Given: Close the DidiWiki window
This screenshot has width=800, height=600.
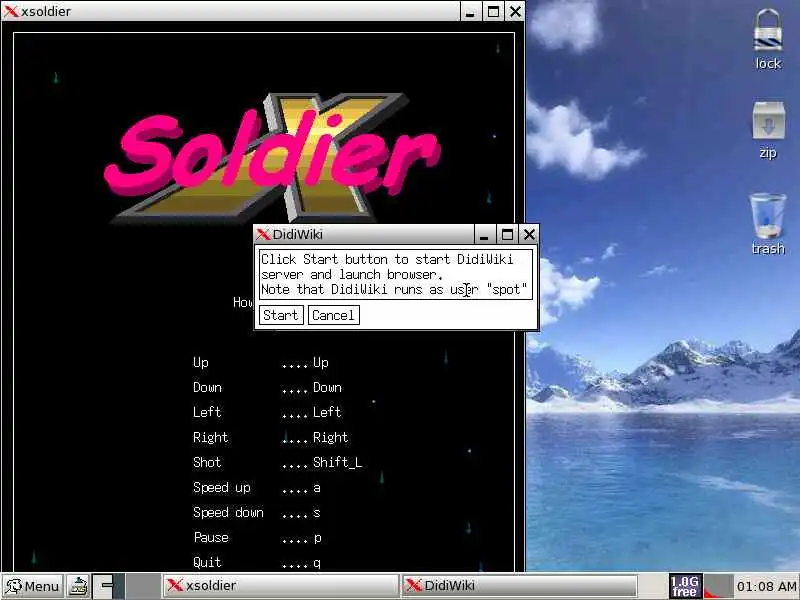Looking at the screenshot, I should coord(529,235).
